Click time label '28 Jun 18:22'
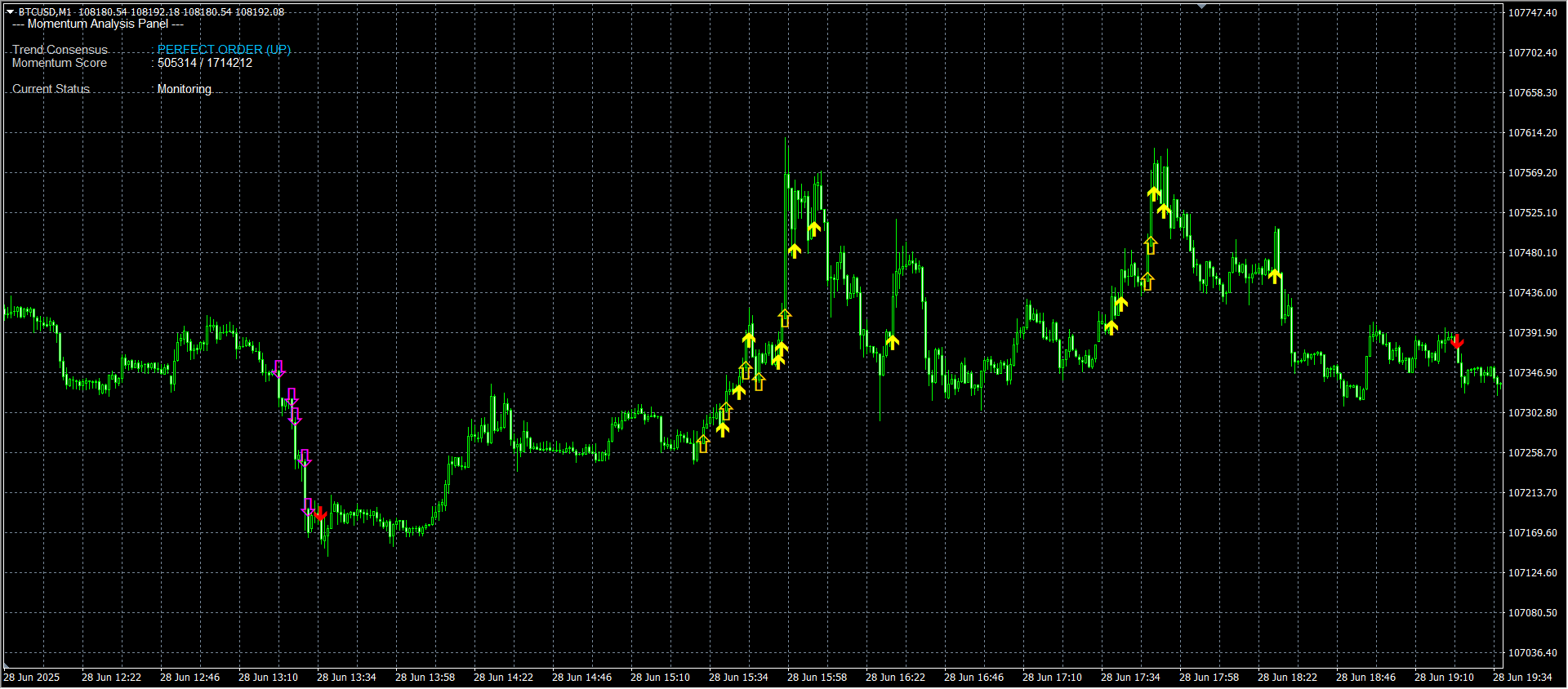Viewport: 1568px width, 689px height. [x=1288, y=678]
